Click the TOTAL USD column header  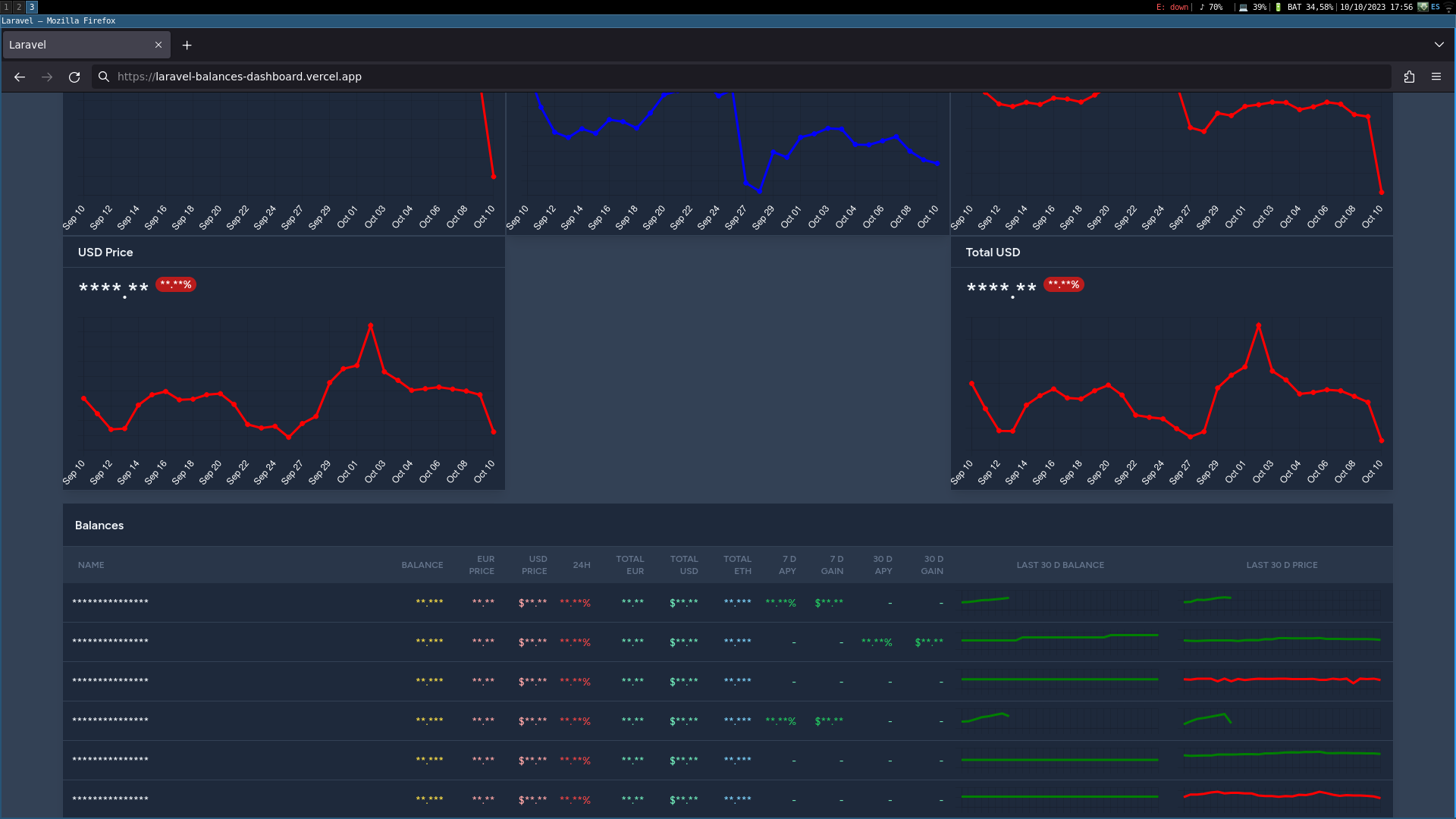684,565
